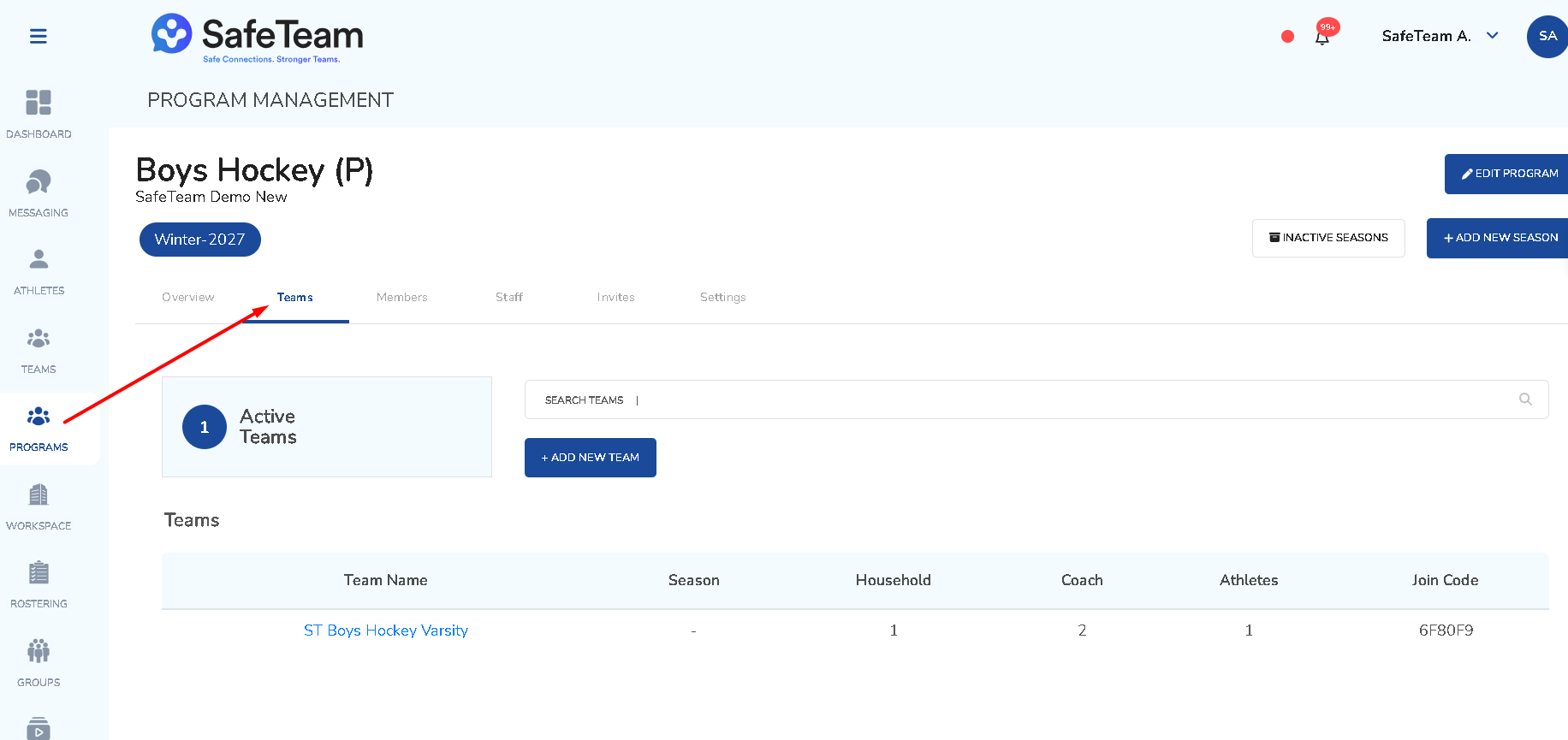Click the SafeTeam Demo New subtitle

point(211,197)
